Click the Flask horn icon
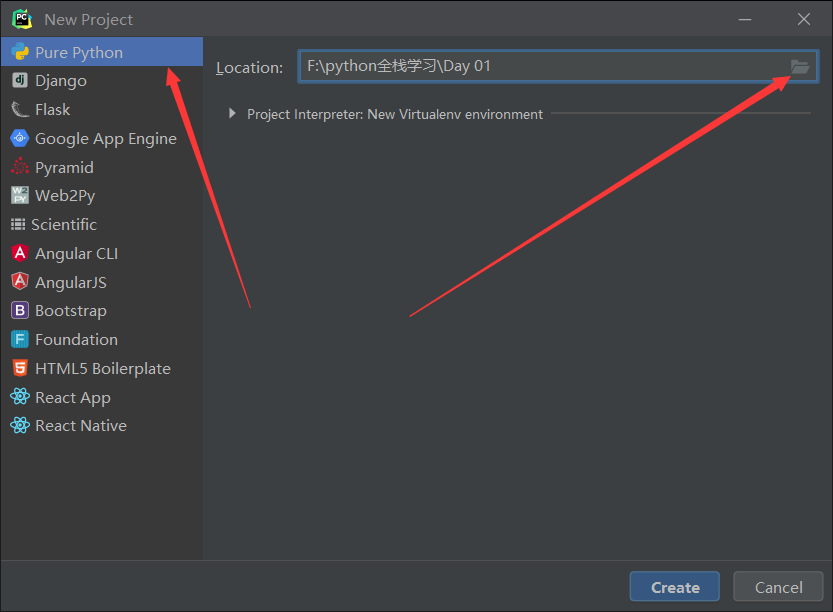Image resolution: width=833 pixels, height=612 pixels. [20, 109]
